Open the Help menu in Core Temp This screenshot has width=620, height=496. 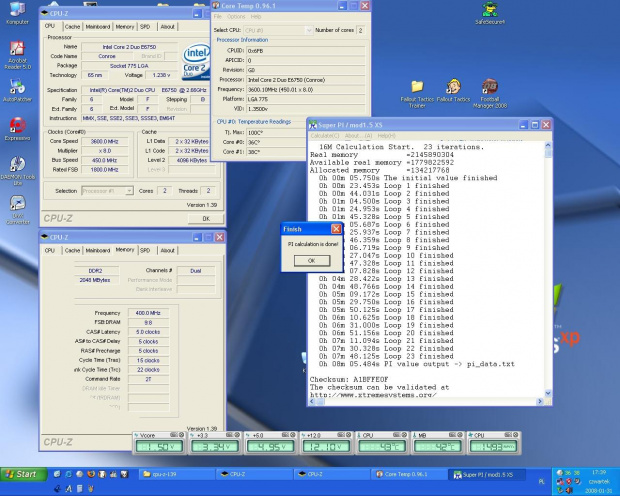(256, 17)
